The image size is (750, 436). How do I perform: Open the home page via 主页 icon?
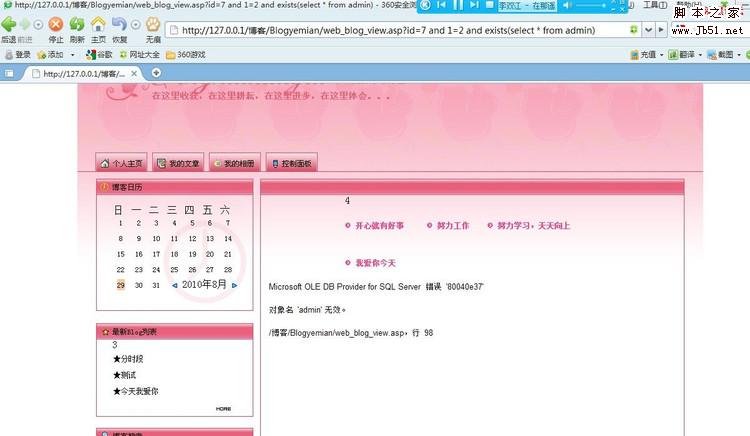98,24
